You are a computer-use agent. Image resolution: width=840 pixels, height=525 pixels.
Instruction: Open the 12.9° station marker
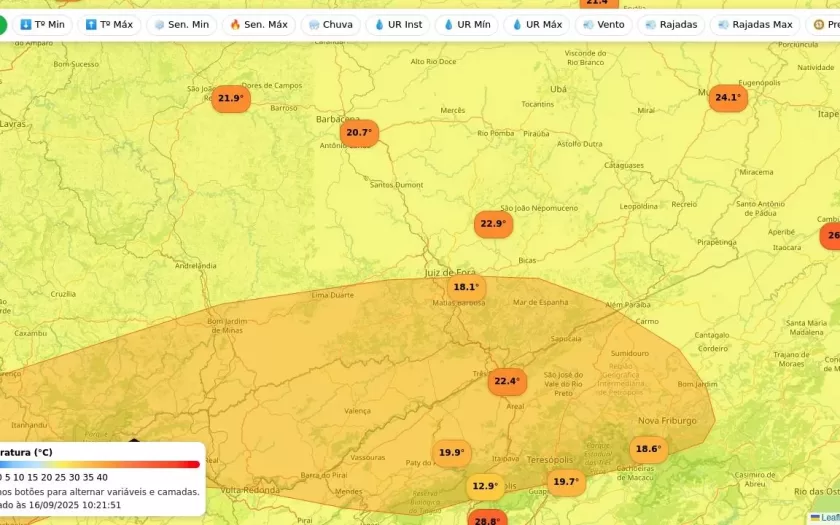coord(485,487)
